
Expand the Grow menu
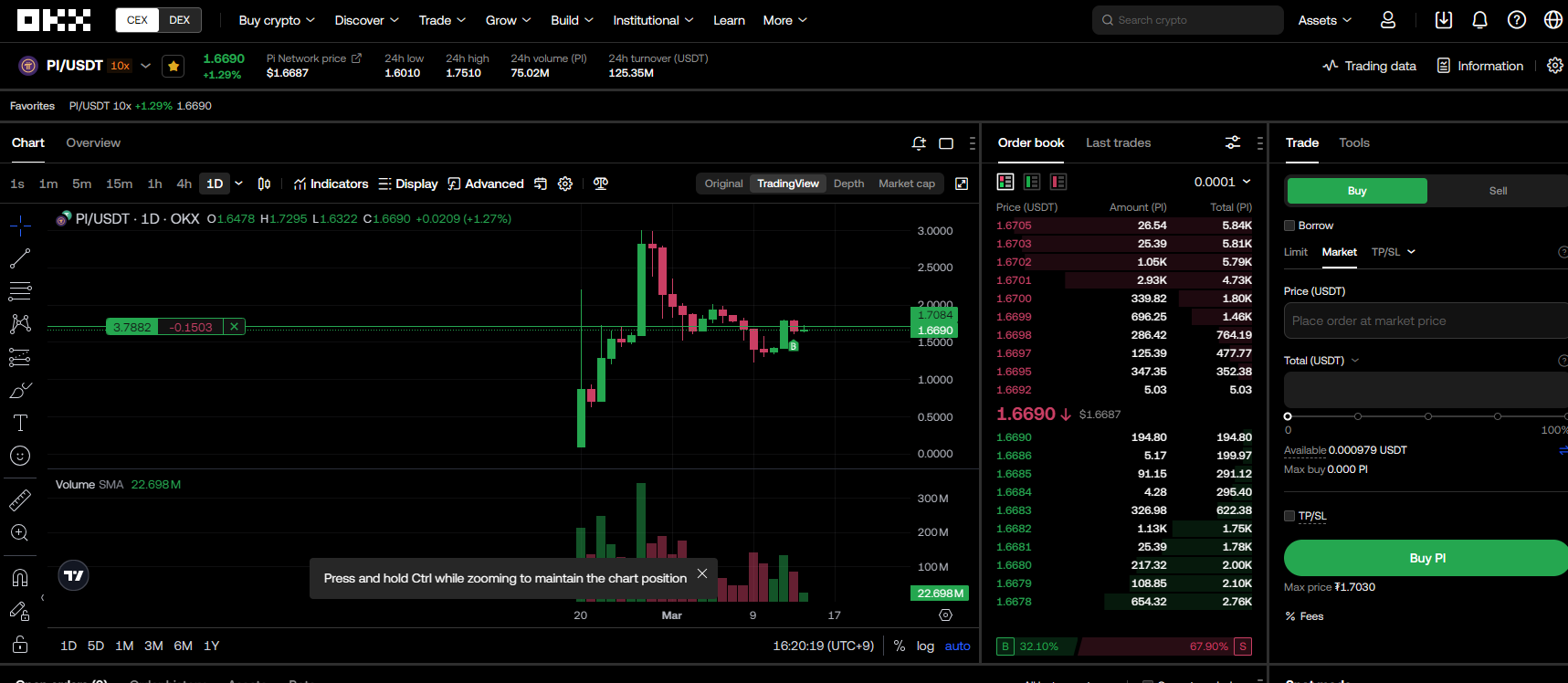click(x=508, y=20)
